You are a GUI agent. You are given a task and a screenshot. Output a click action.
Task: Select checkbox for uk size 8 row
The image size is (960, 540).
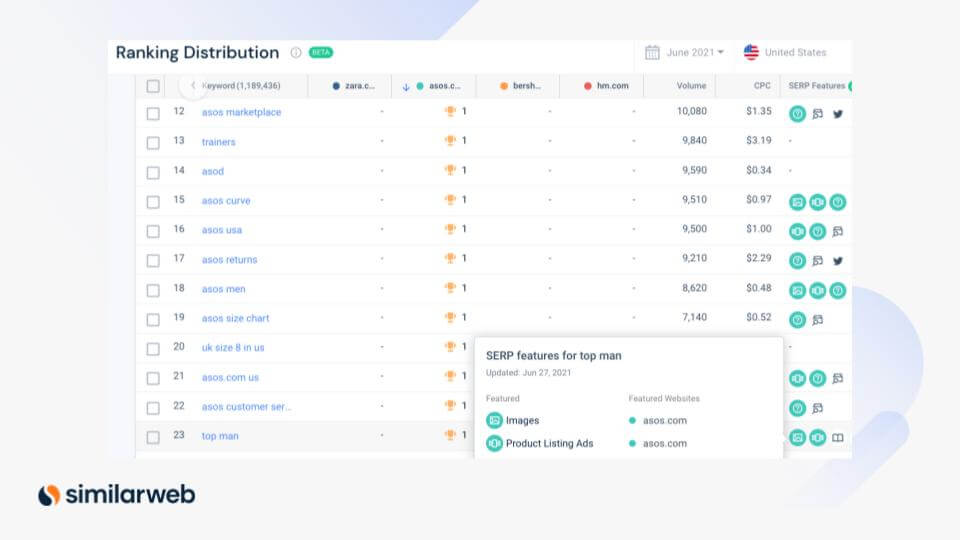(x=153, y=349)
